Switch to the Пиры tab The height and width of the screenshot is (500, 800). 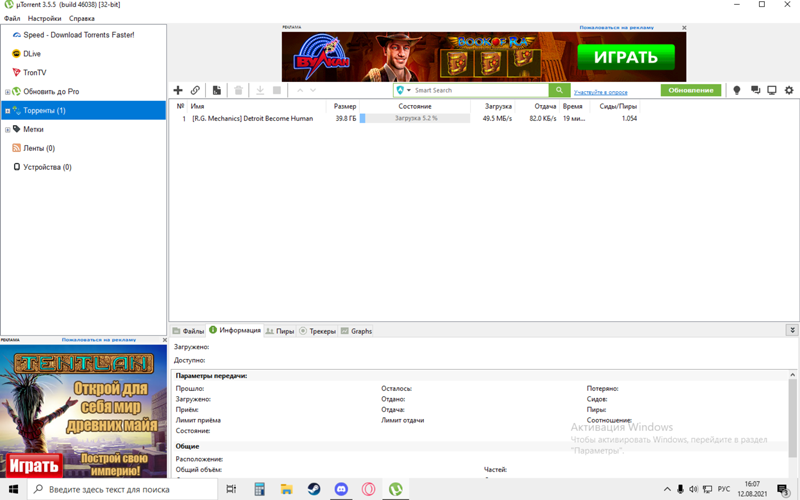click(280, 331)
